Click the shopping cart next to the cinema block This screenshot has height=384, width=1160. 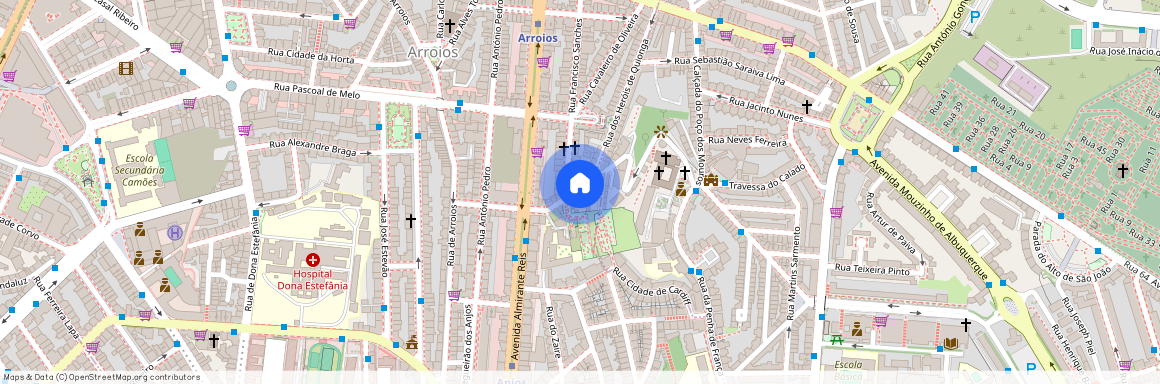click(x=176, y=47)
